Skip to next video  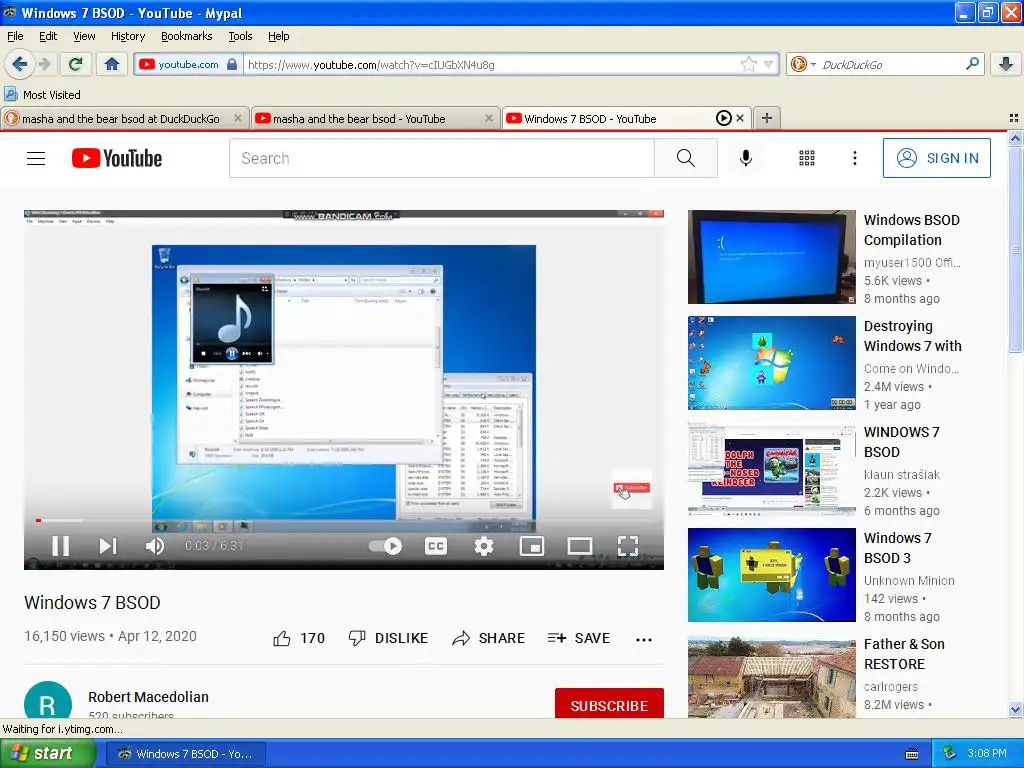click(108, 546)
